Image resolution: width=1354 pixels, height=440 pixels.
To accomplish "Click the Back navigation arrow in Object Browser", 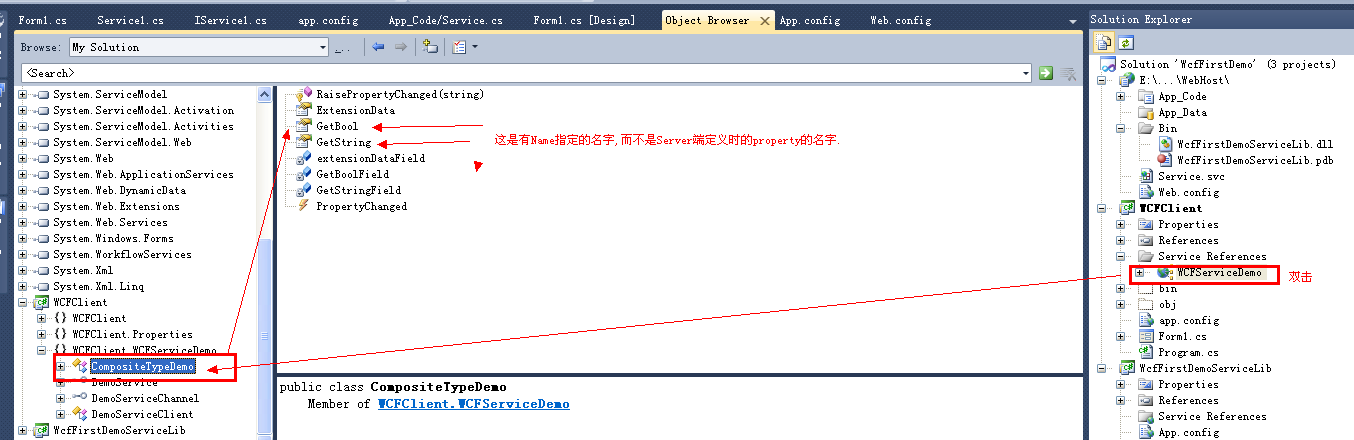I will coord(378,47).
